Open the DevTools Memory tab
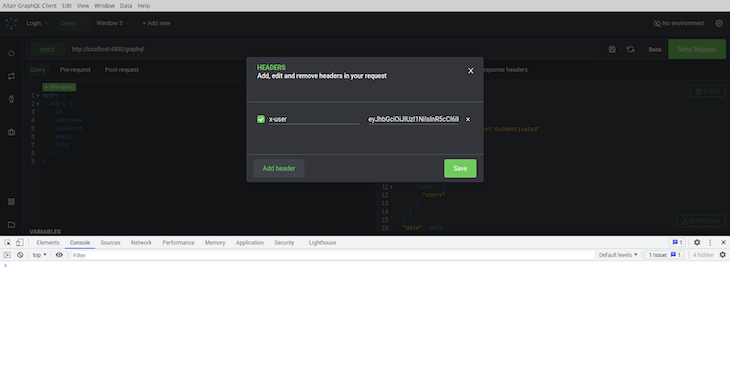Image resolution: width=730 pixels, height=382 pixels. tap(215, 242)
